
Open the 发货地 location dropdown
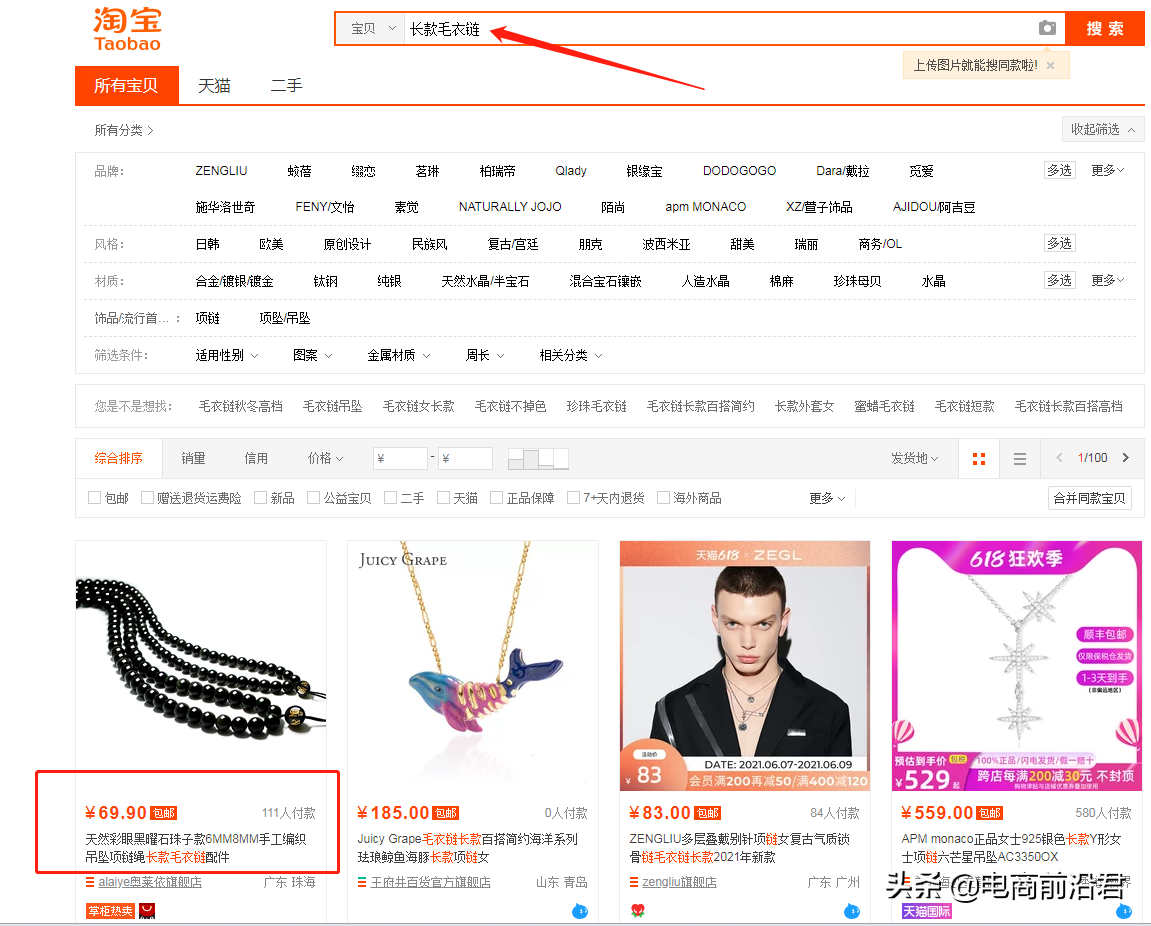tap(915, 458)
